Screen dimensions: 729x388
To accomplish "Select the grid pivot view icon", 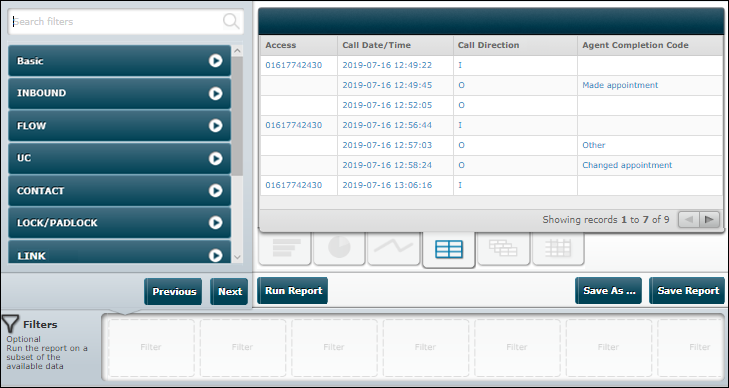I will coord(558,249).
